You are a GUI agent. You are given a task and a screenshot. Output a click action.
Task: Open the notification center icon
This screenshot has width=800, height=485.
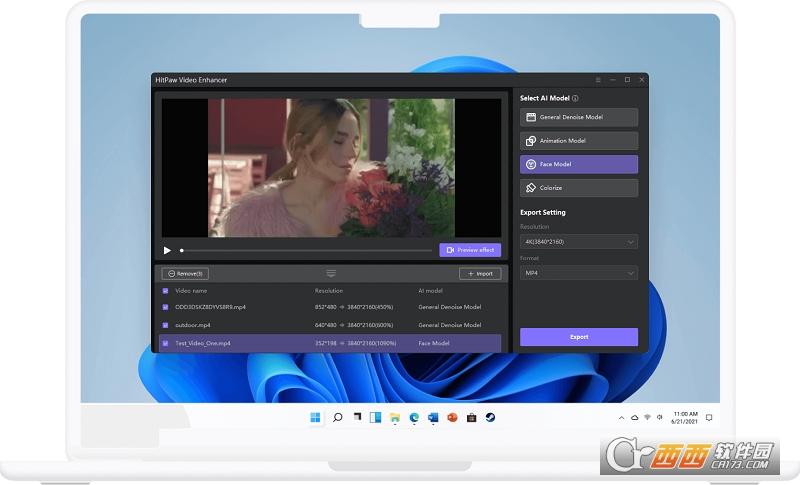709,418
